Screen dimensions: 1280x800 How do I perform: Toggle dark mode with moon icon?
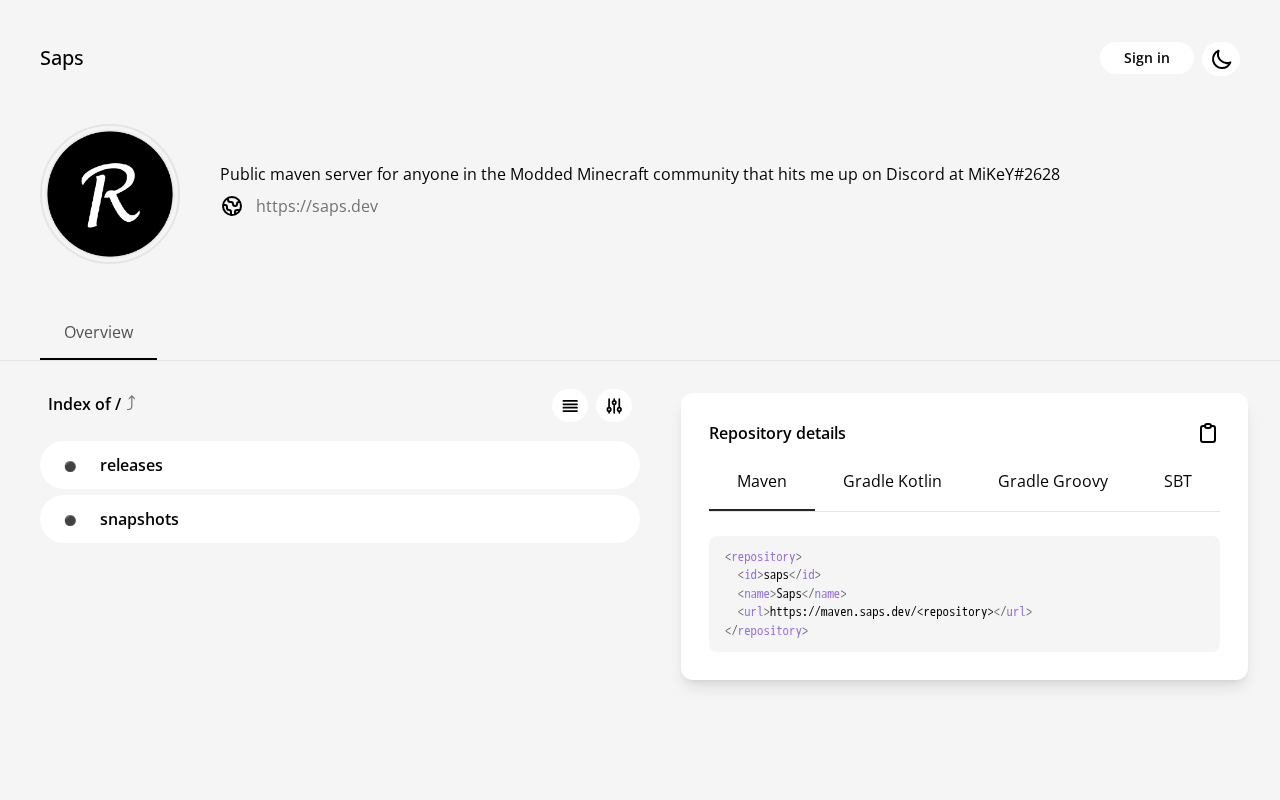pos(1221,59)
